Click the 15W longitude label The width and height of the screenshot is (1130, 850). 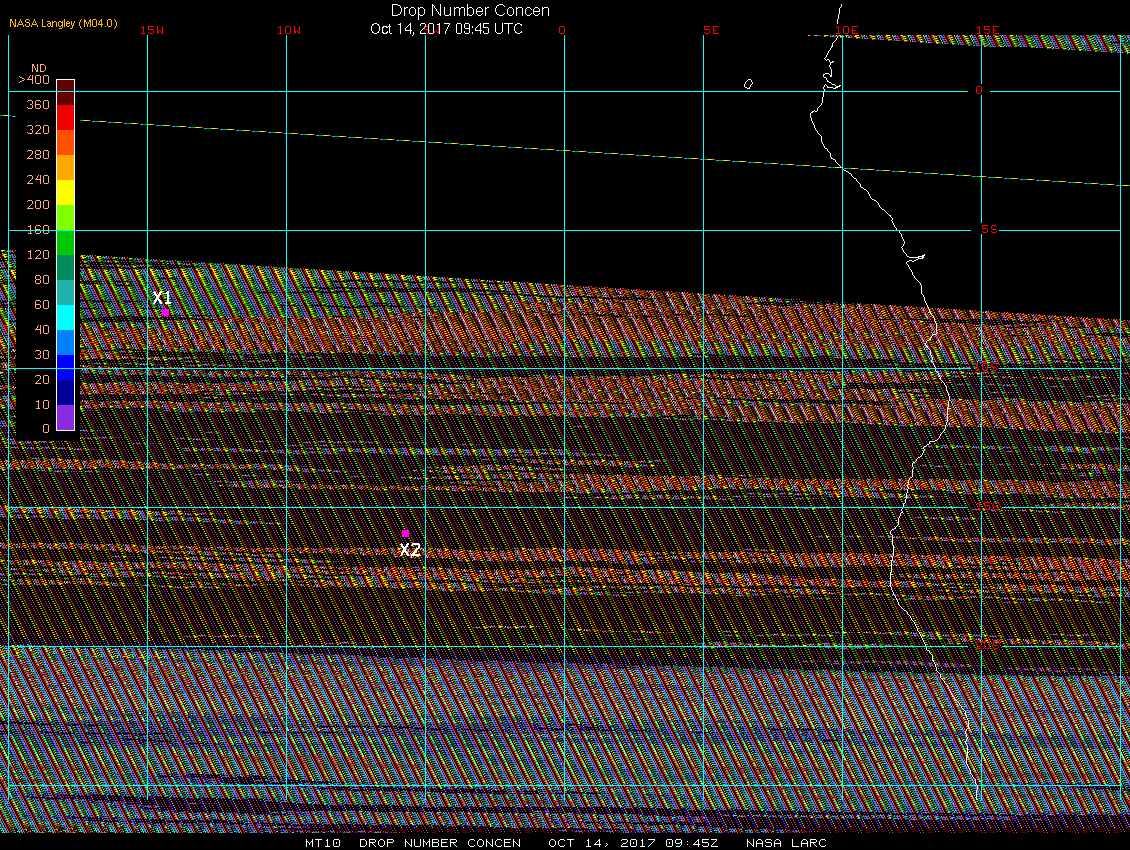tap(152, 30)
